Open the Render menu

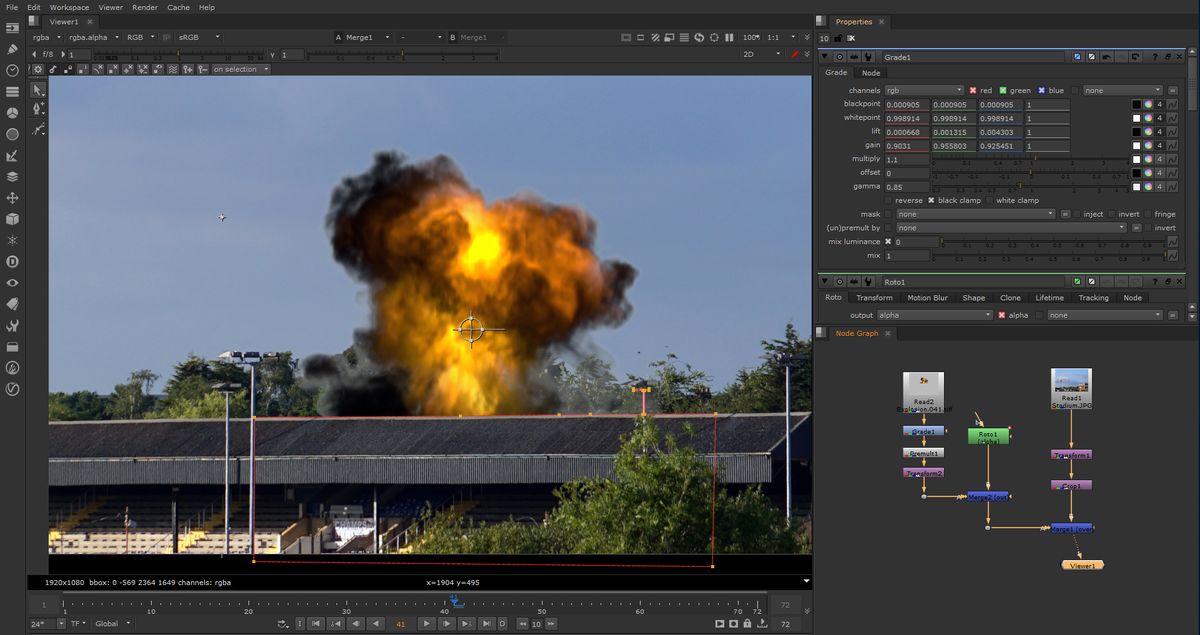coord(144,7)
